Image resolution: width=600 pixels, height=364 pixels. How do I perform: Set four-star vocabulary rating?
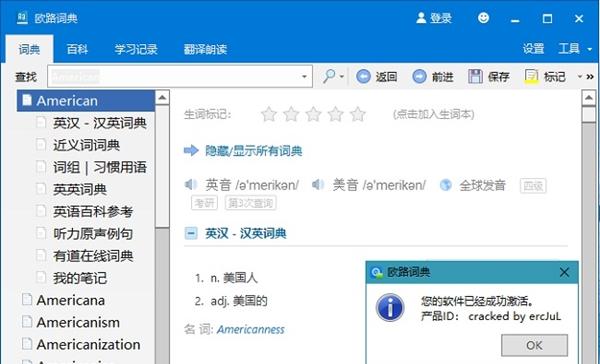[336, 114]
